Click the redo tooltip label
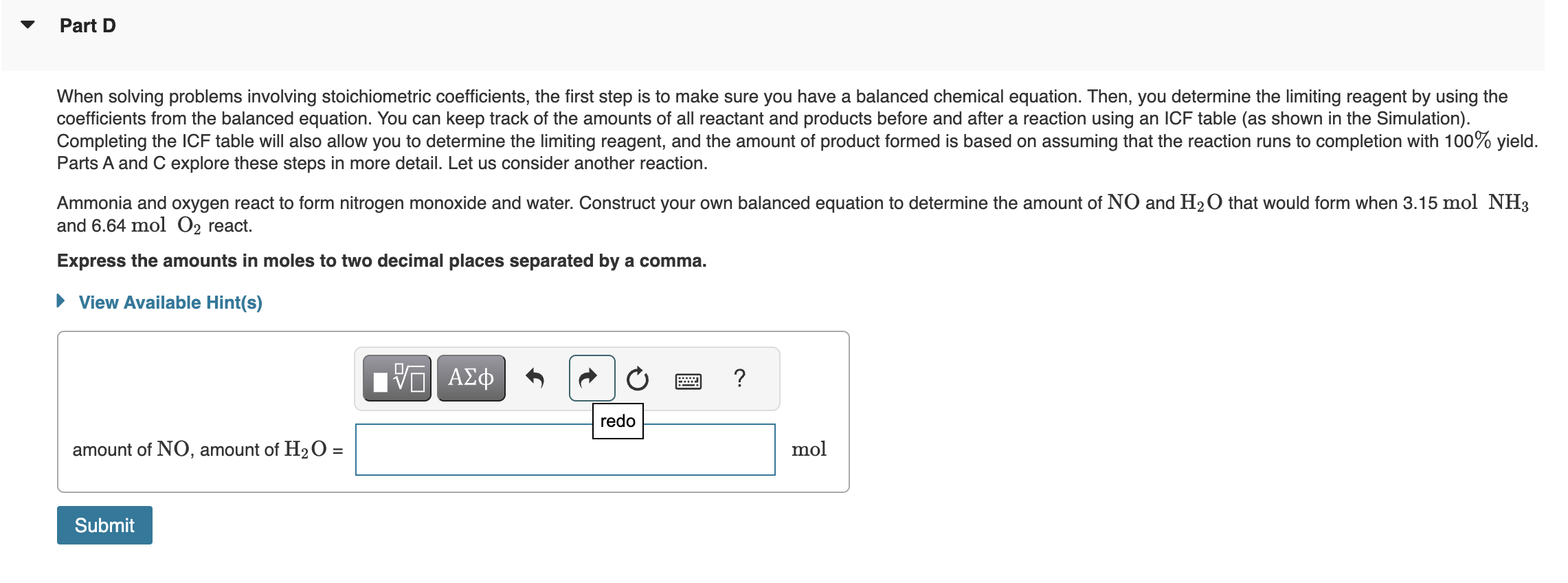The height and width of the screenshot is (583, 1568). pos(617,421)
